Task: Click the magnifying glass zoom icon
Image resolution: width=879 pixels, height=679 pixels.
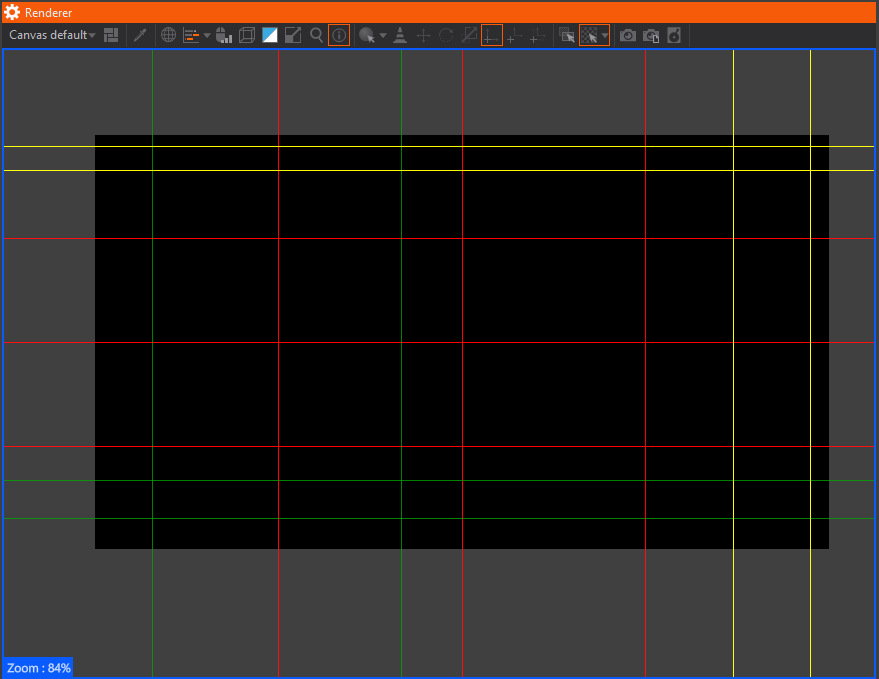Action: (x=317, y=35)
